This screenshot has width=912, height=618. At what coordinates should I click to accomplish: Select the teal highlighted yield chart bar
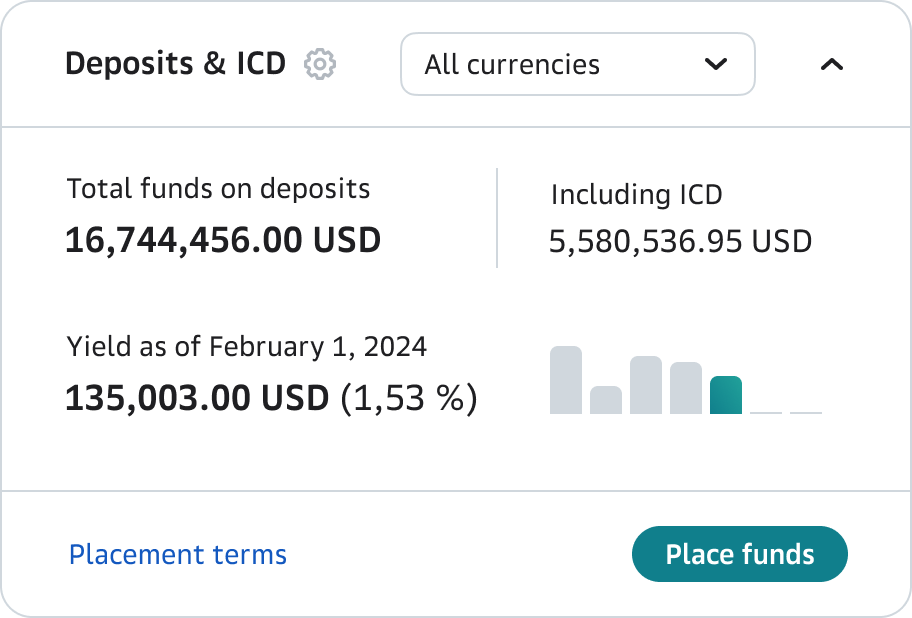[x=726, y=395]
